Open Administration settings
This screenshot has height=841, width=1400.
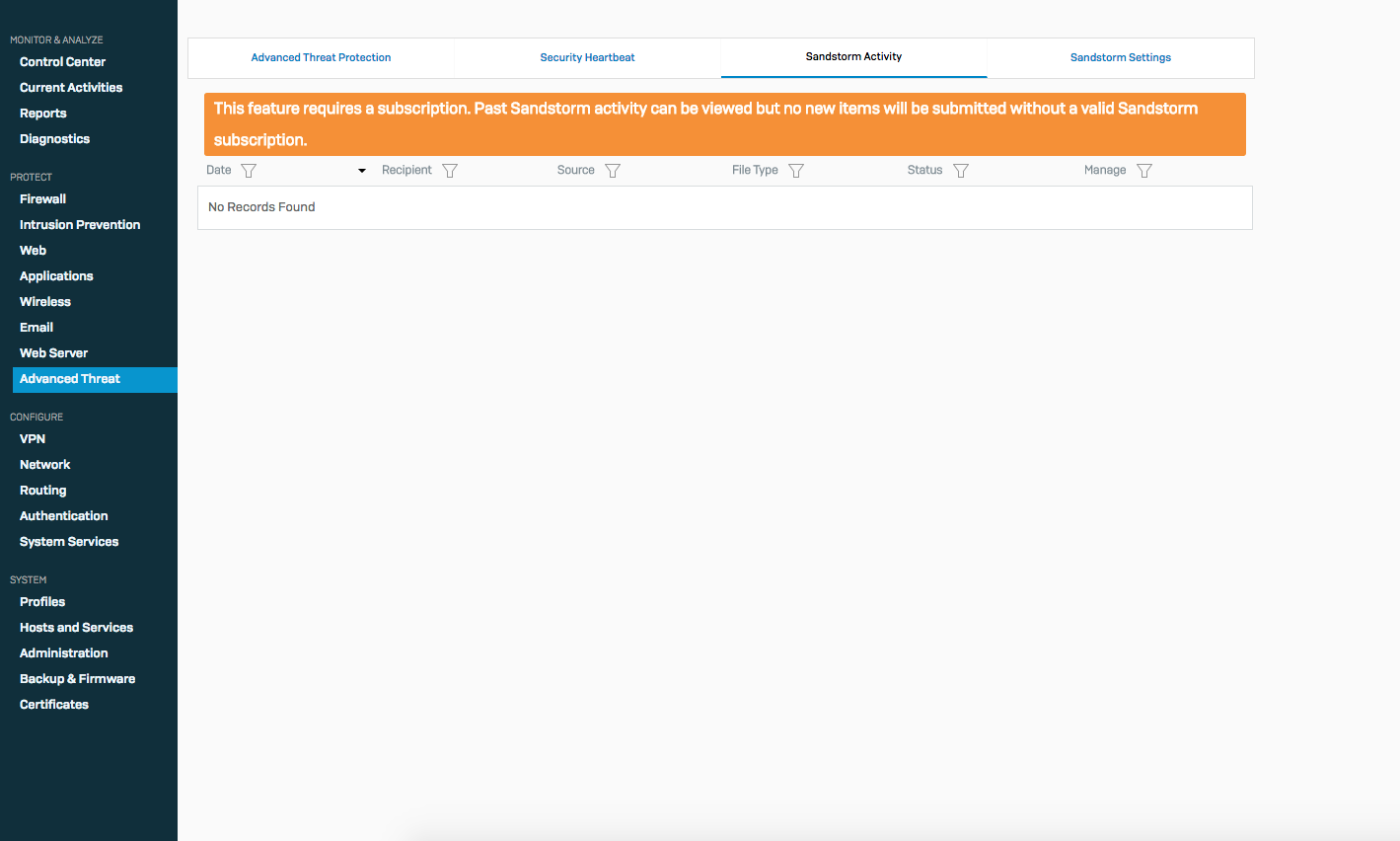tap(64, 653)
